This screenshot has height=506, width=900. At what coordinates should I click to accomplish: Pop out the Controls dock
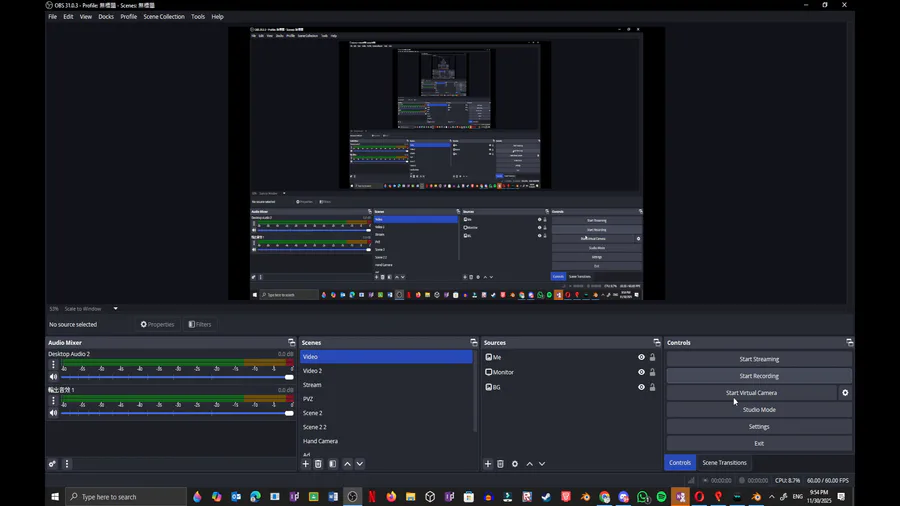tap(849, 342)
